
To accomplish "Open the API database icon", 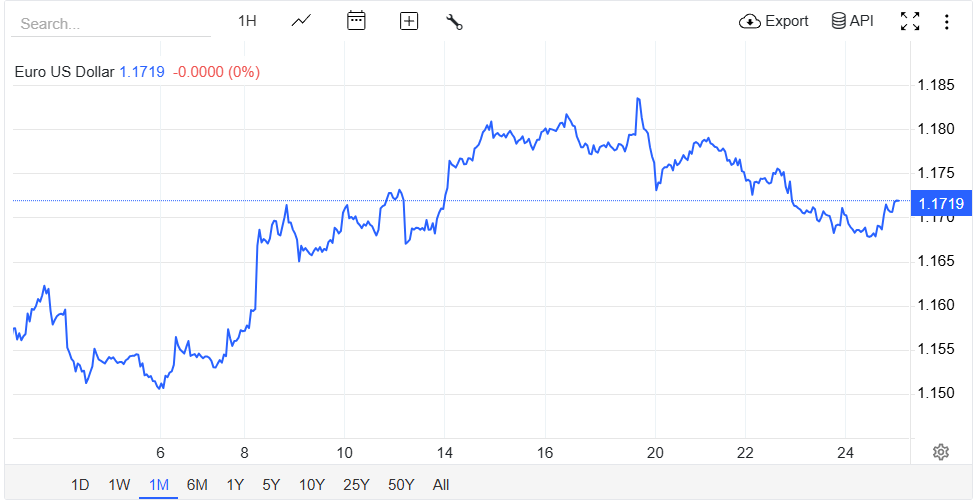I will (x=839, y=21).
